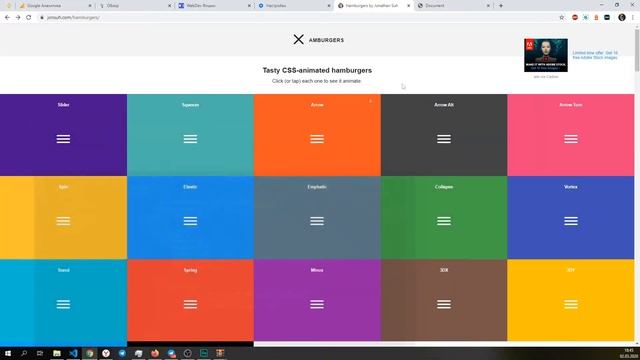The width and height of the screenshot is (640, 360).
Task: Go back with the browser back arrow
Action: (x=7, y=18)
